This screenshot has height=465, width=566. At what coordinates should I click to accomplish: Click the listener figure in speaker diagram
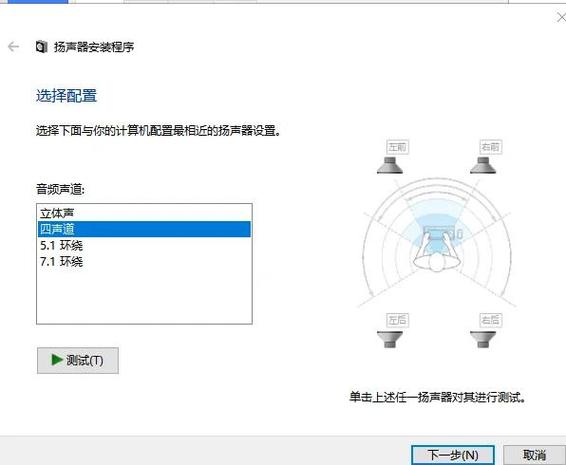(x=437, y=250)
